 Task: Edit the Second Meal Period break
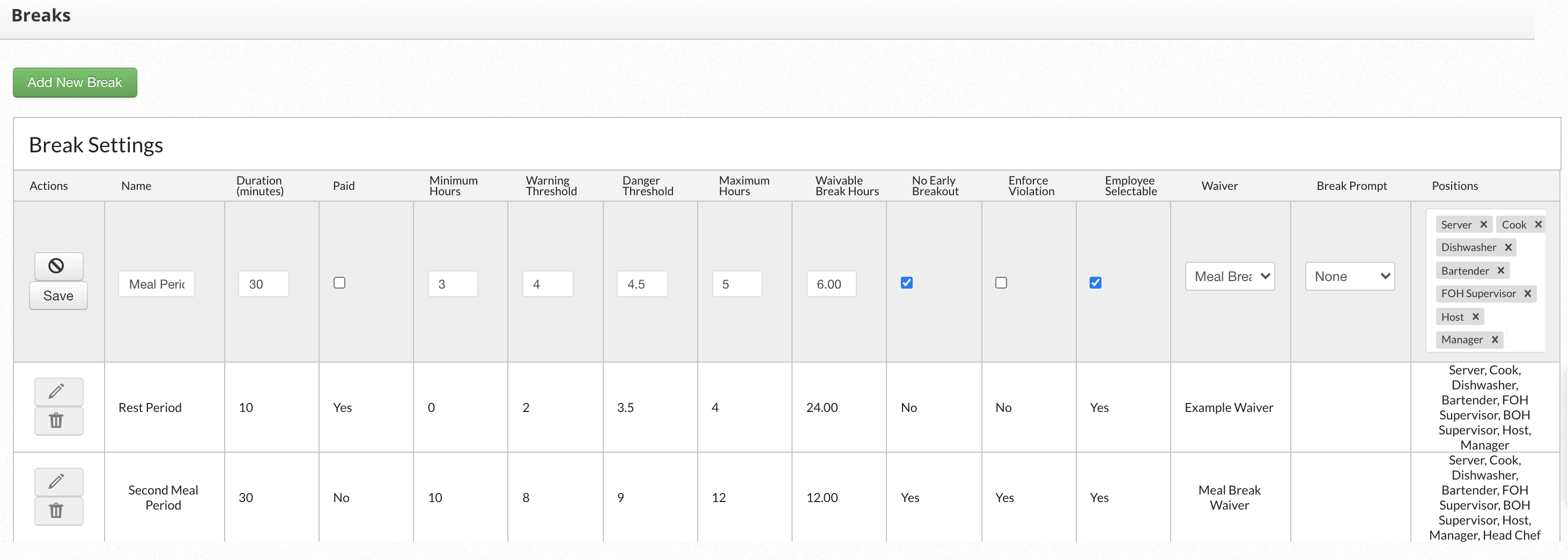(58, 482)
